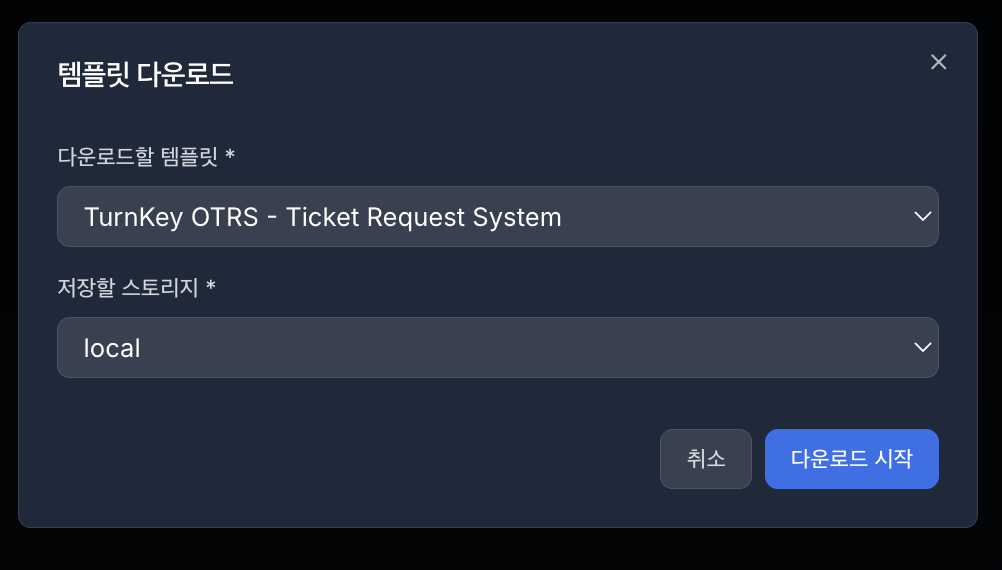Dismiss the dialog using the top-right X icon
The width and height of the screenshot is (1002, 570).
(x=938, y=62)
